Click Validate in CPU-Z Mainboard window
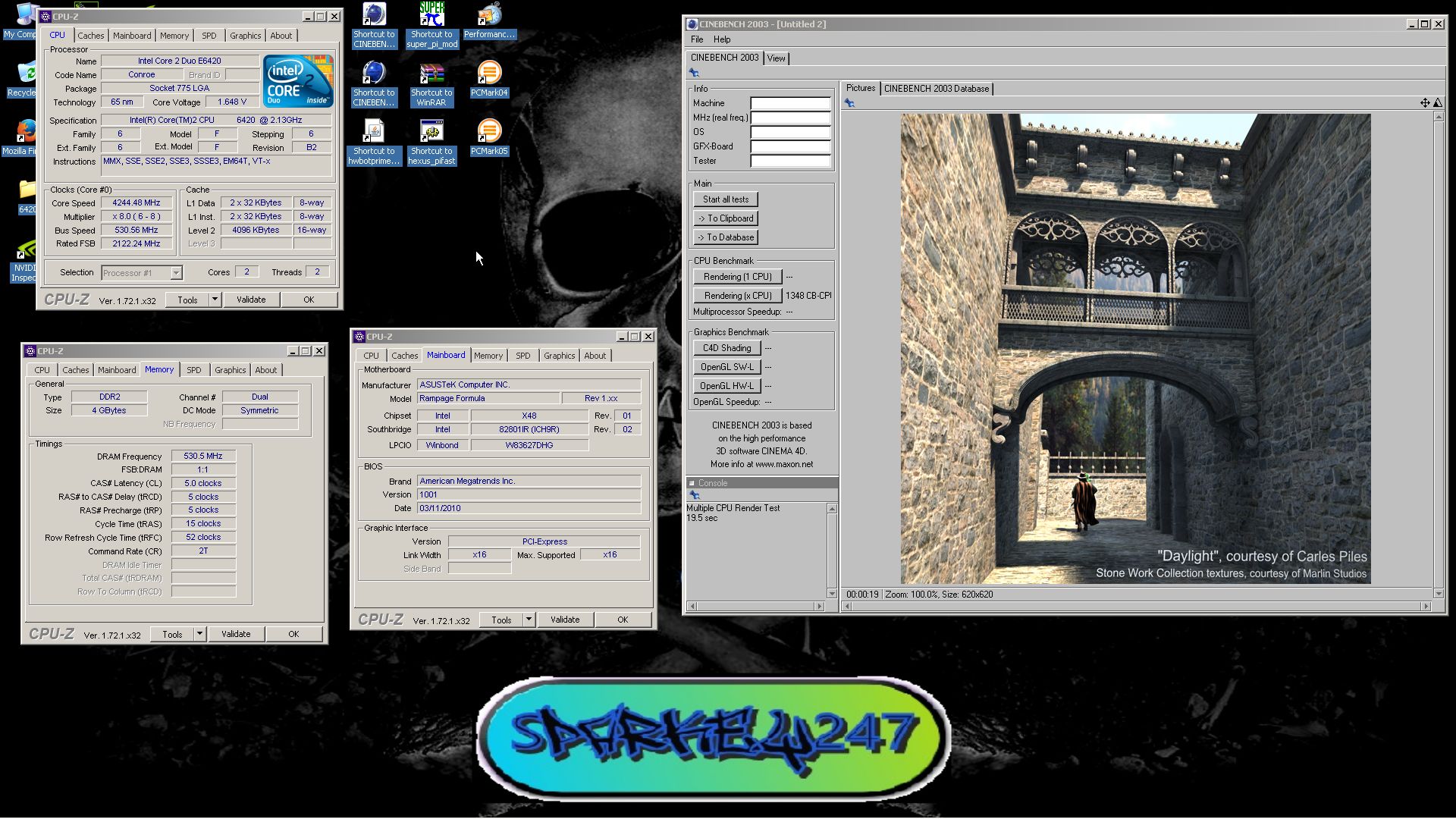 point(565,620)
